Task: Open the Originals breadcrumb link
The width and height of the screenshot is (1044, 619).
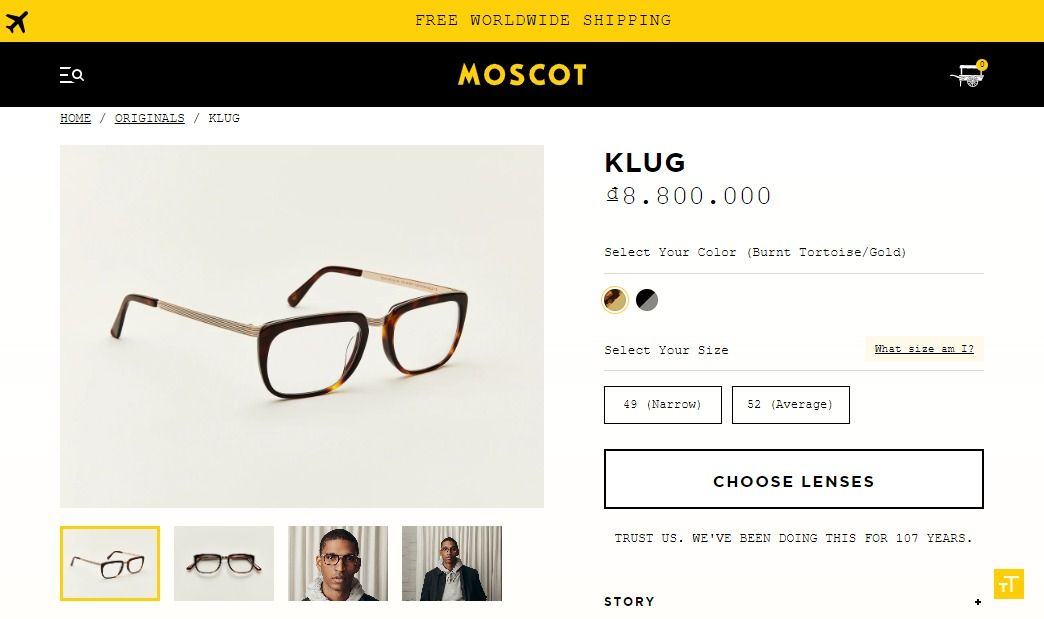Action: coord(149,118)
